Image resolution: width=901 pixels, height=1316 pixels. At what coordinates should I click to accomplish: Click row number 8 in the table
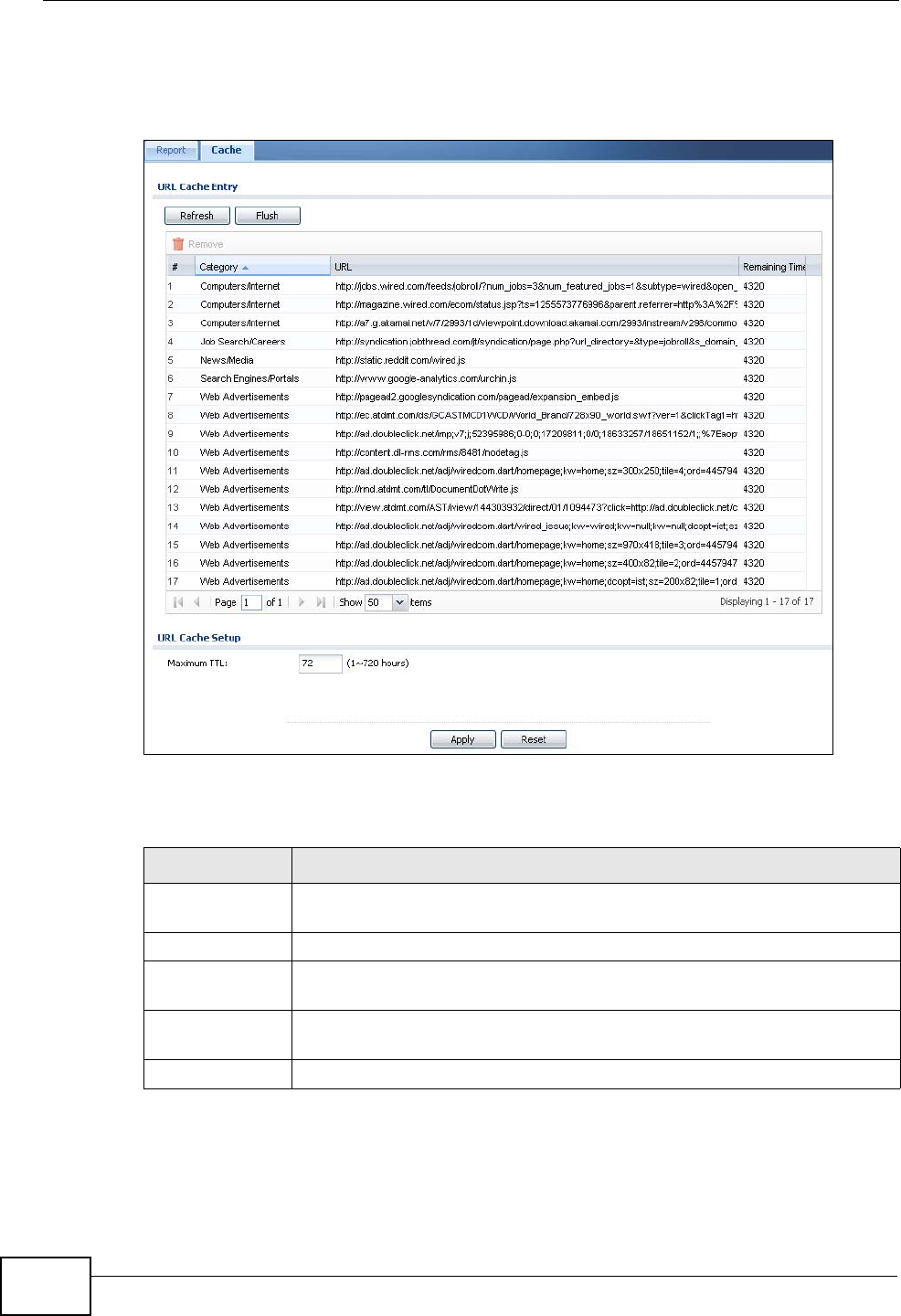click(170, 416)
